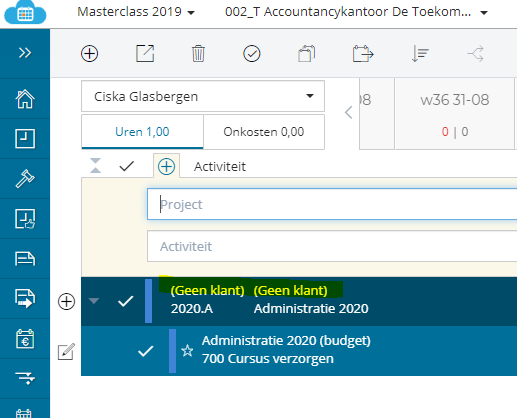
Task: Click the approve checkmark circle toolbar icon
Action: click(252, 54)
